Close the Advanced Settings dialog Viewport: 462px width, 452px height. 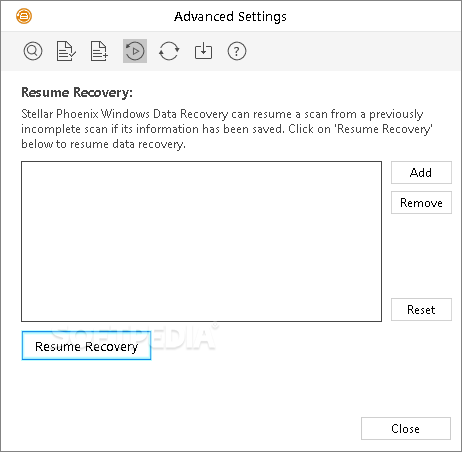pyautogui.click(x=406, y=429)
